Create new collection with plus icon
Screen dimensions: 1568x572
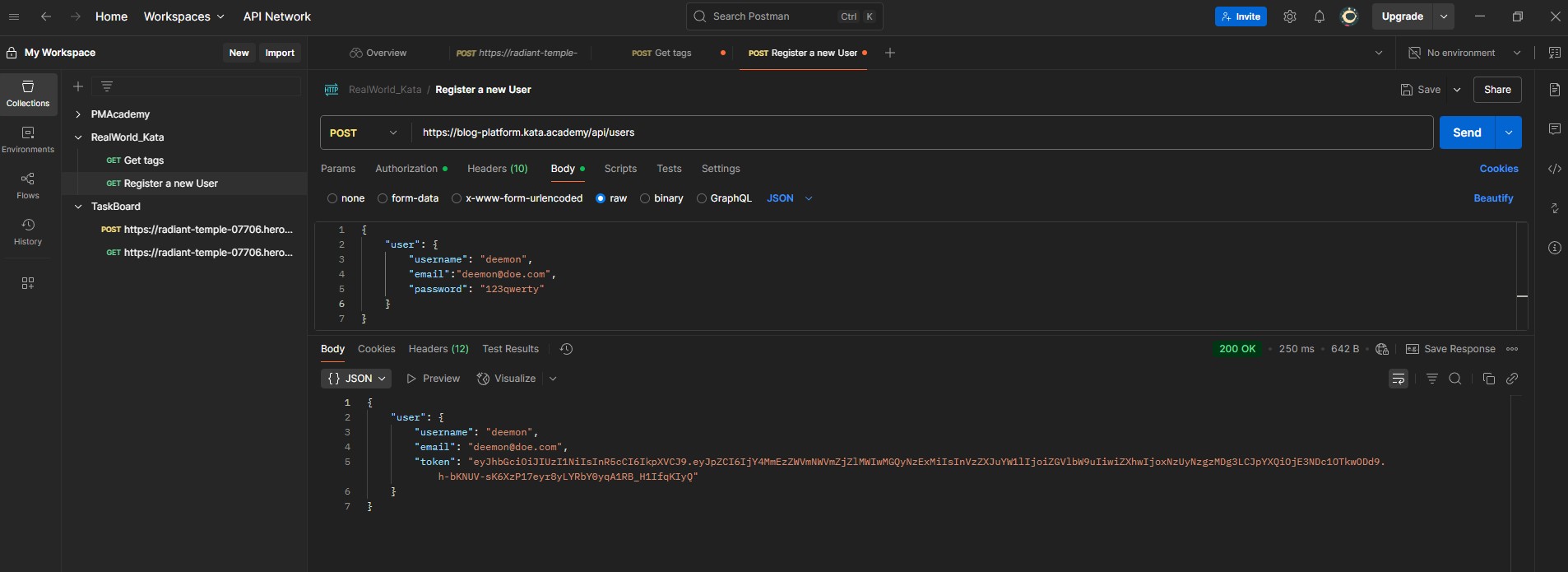[x=78, y=86]
